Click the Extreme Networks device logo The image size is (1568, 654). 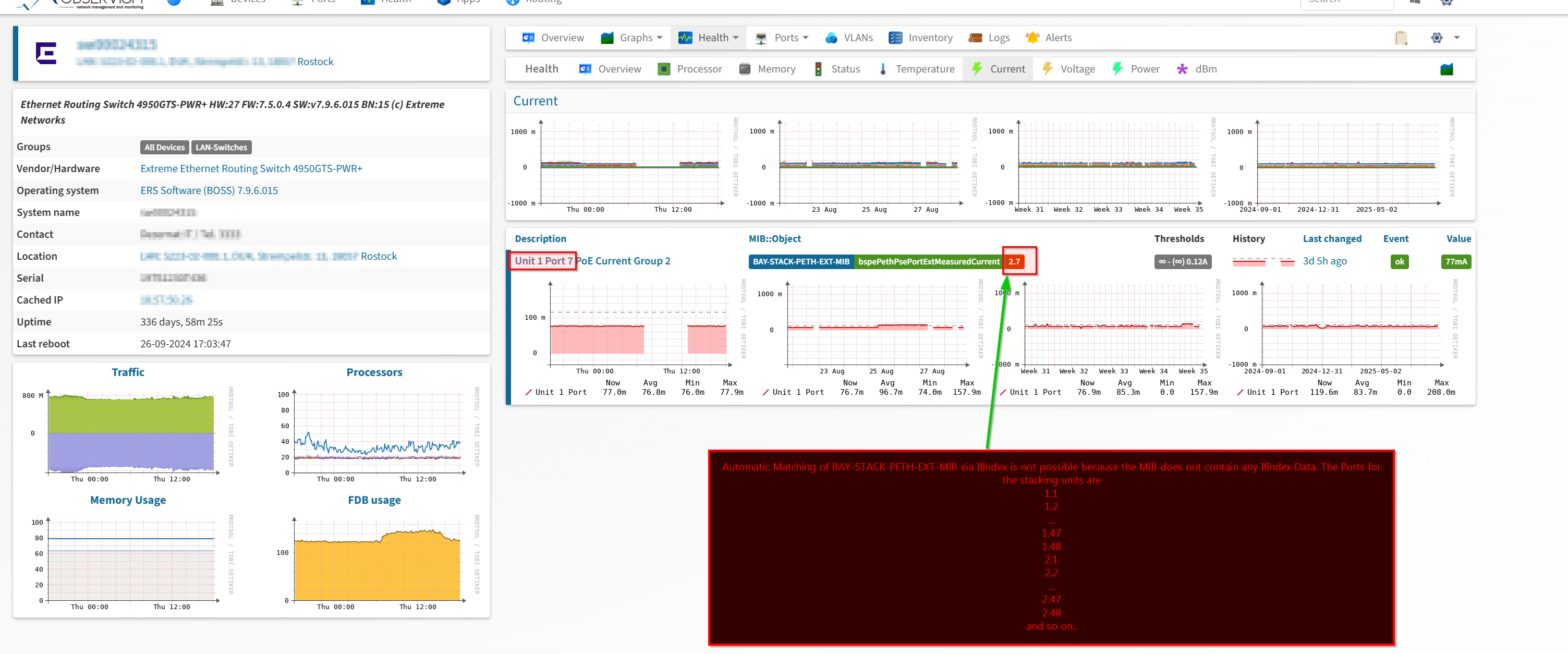(x=46, y=54)
